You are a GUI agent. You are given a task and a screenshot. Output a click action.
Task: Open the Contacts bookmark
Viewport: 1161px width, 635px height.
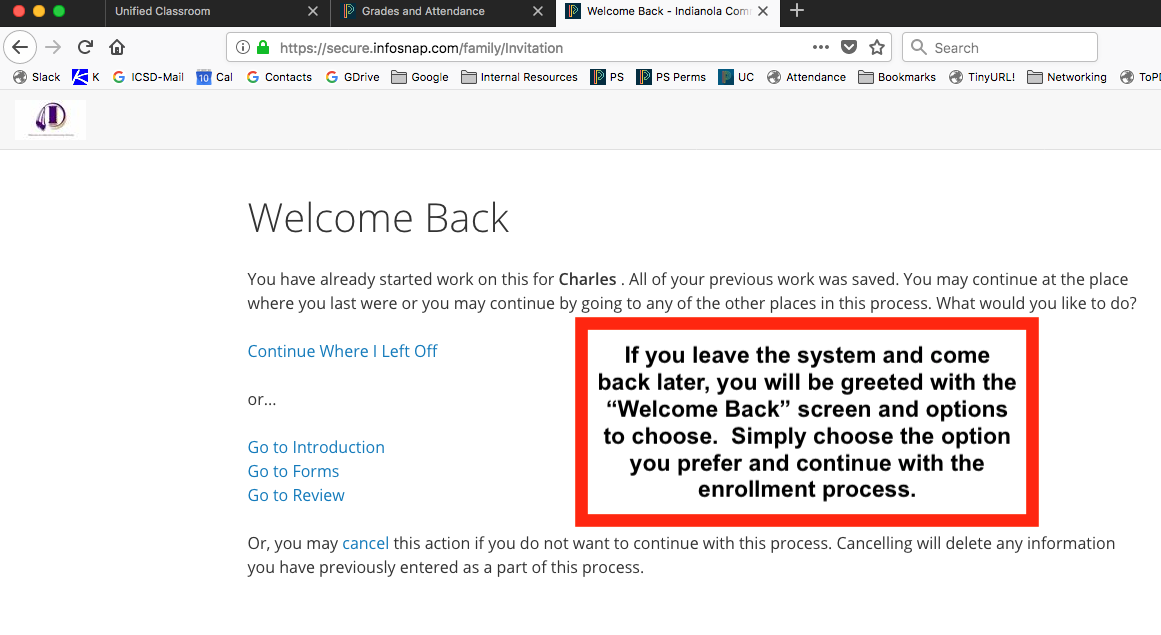pos(279,77)
